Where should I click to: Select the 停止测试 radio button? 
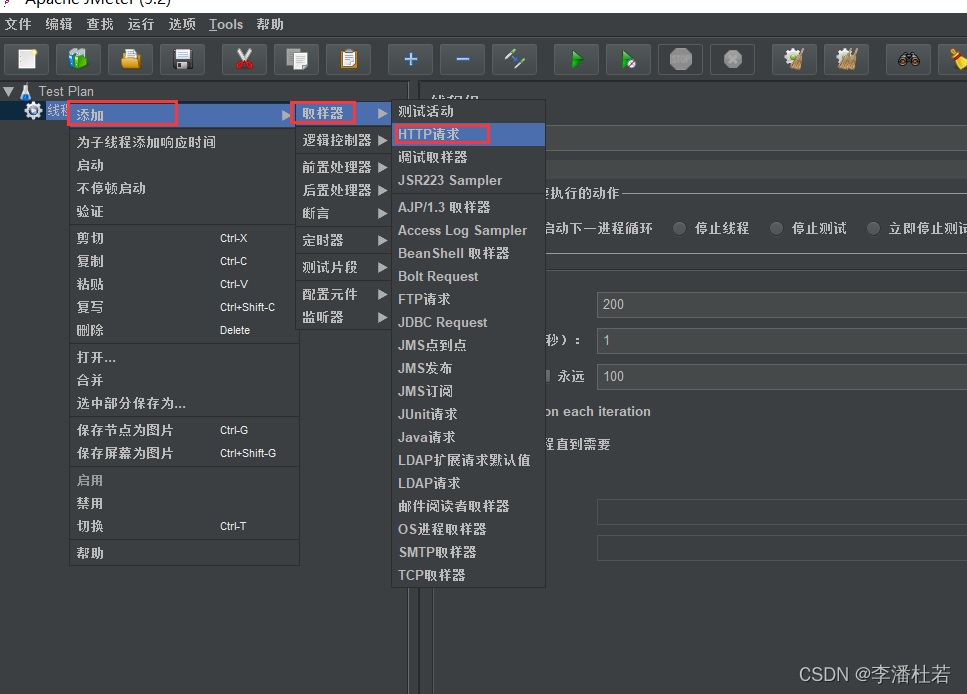click(776, 229)
